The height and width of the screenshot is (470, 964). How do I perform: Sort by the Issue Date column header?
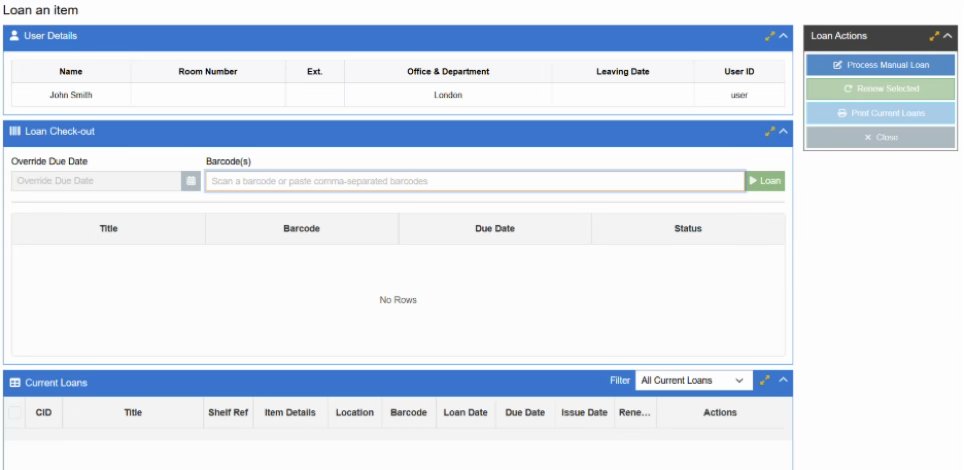(584, 412)
